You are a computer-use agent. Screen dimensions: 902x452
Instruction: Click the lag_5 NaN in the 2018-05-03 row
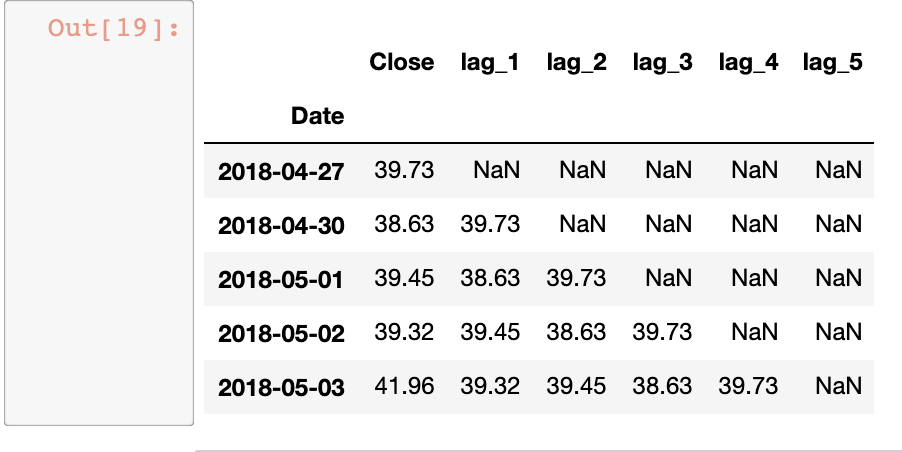[x=838, y=386]
